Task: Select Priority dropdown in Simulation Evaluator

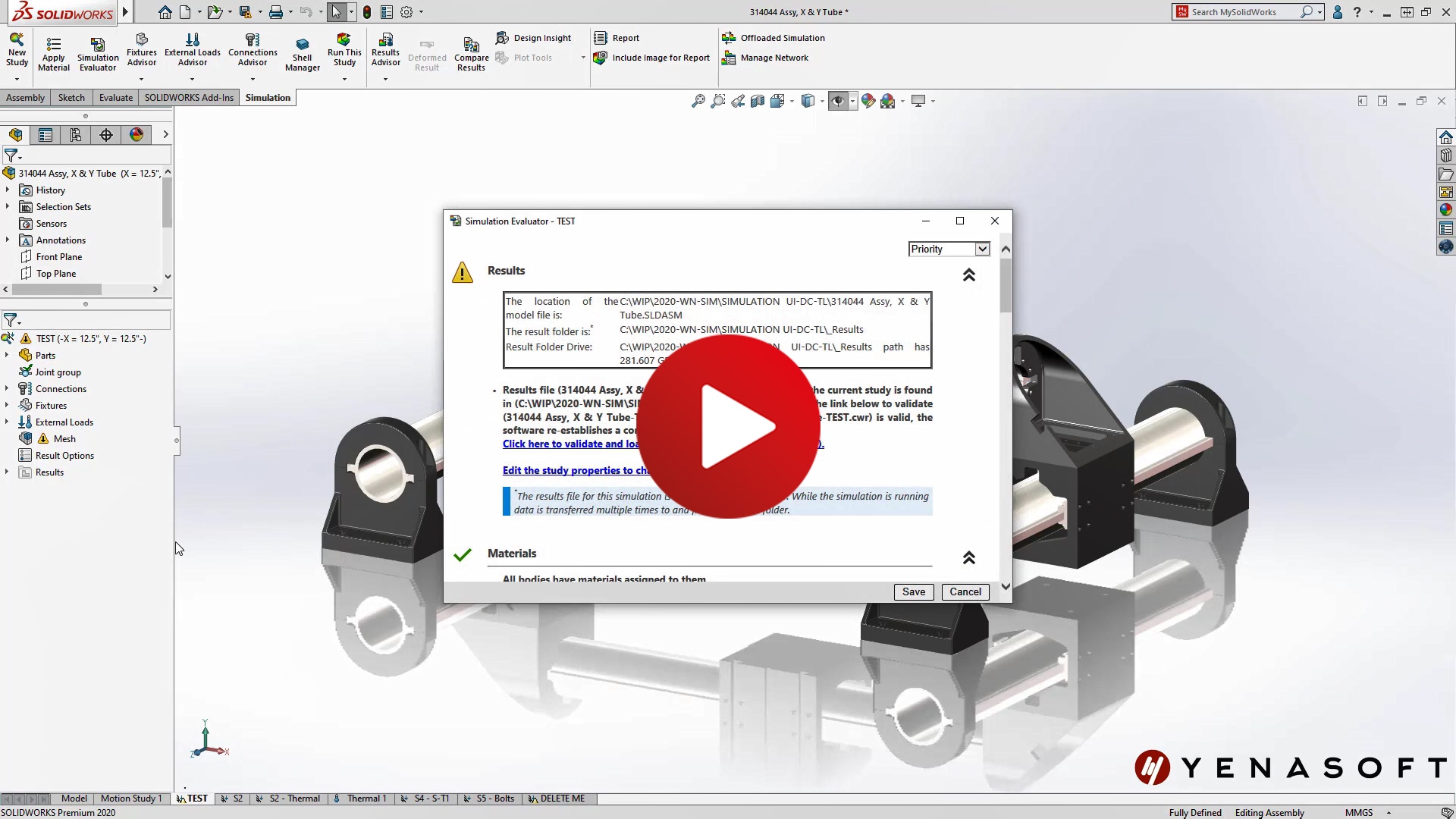Action: click(x=947, y=248)
